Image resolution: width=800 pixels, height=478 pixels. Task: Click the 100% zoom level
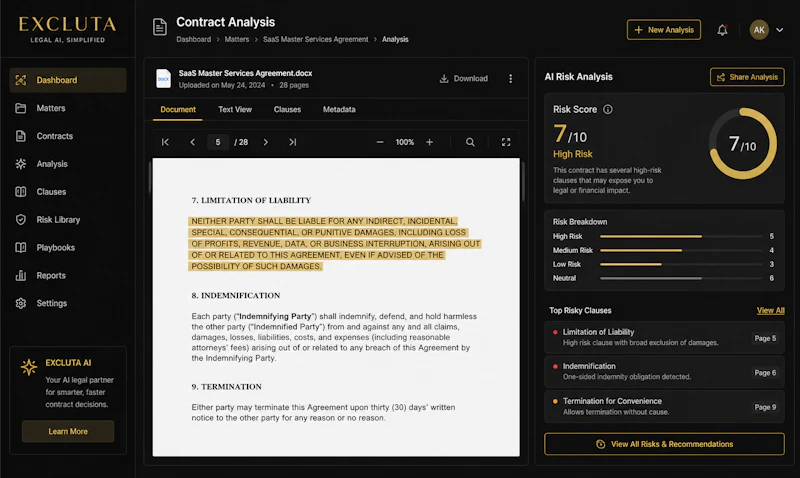(x=405, y=142)
